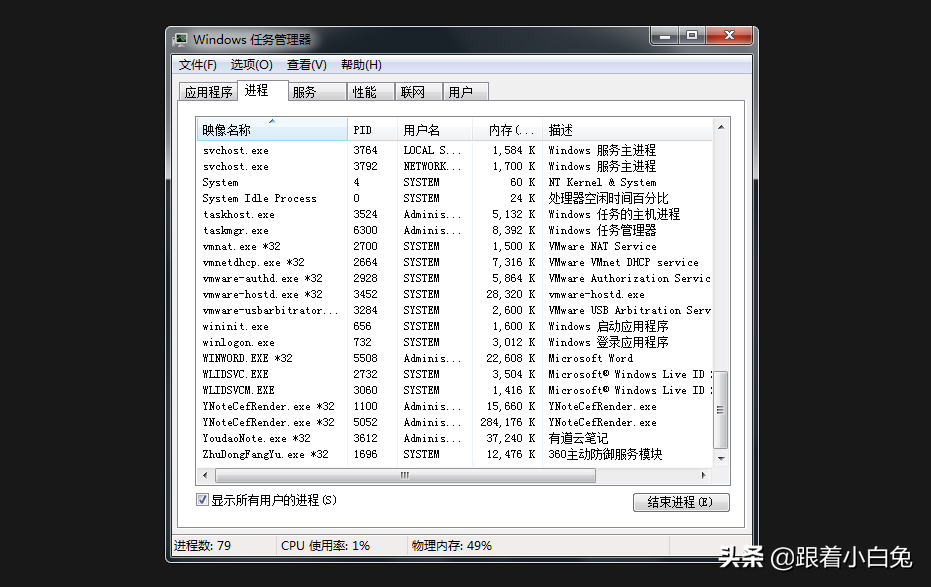Sort by 内存 column header
Image resolution: width=931 pixels, height=587 pixels.
(x=507, y=129)
